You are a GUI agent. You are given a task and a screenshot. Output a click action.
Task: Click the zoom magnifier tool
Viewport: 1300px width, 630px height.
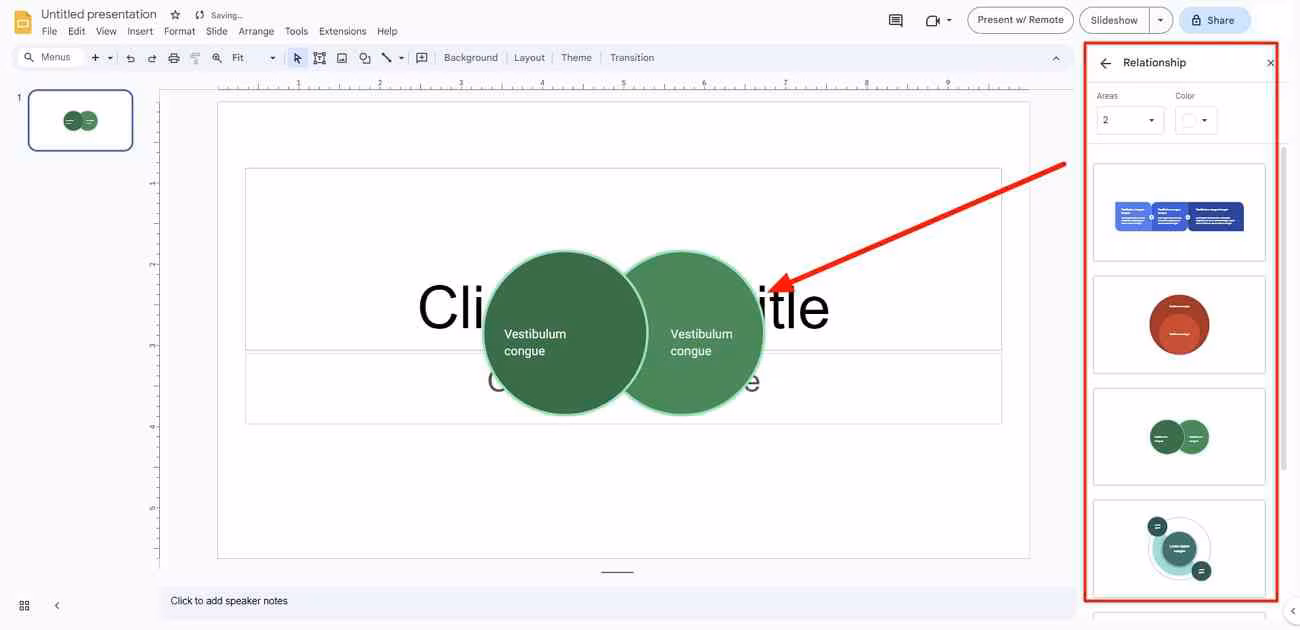pos(217,58)
